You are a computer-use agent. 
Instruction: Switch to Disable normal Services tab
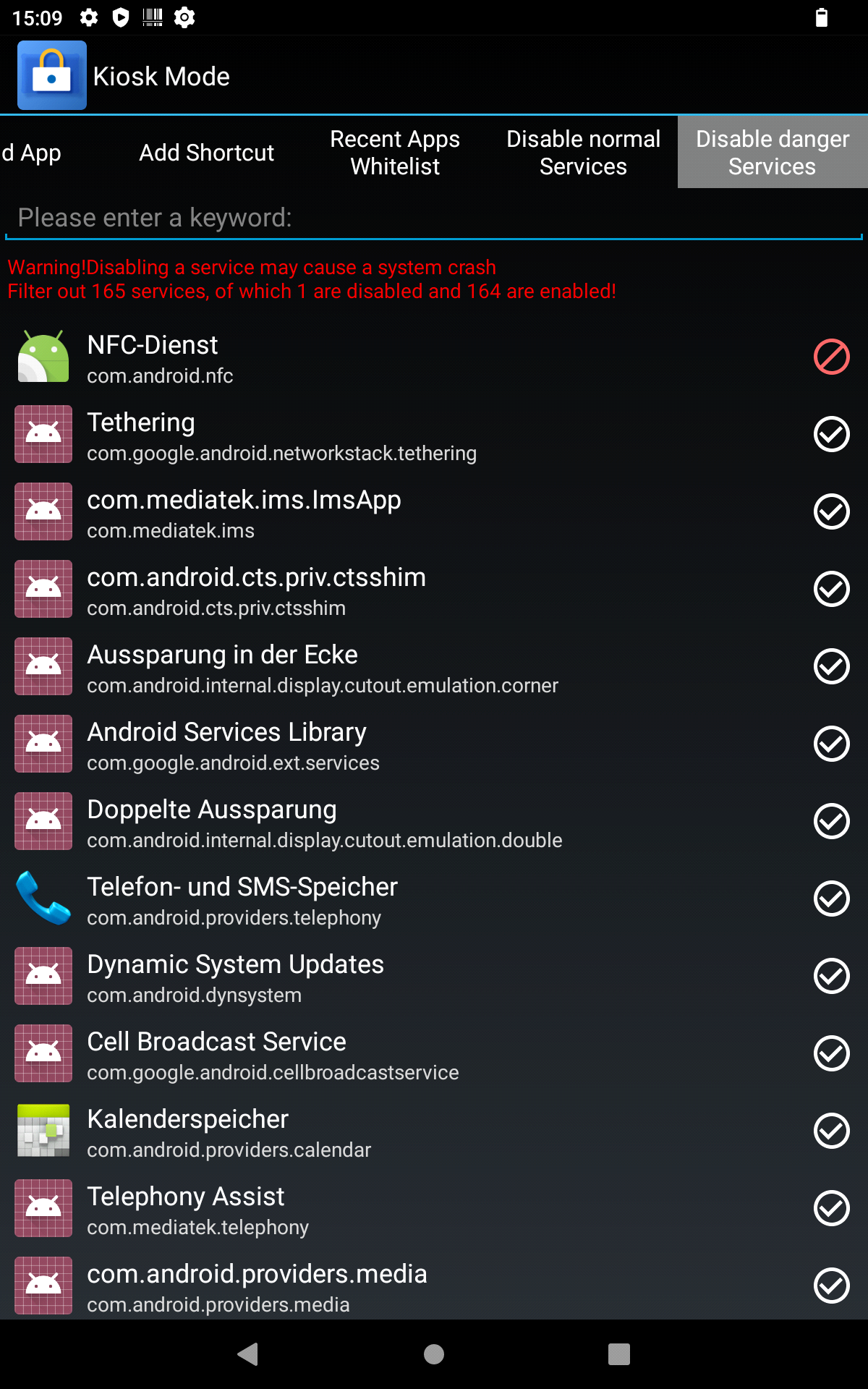click(x=583, y=153)
